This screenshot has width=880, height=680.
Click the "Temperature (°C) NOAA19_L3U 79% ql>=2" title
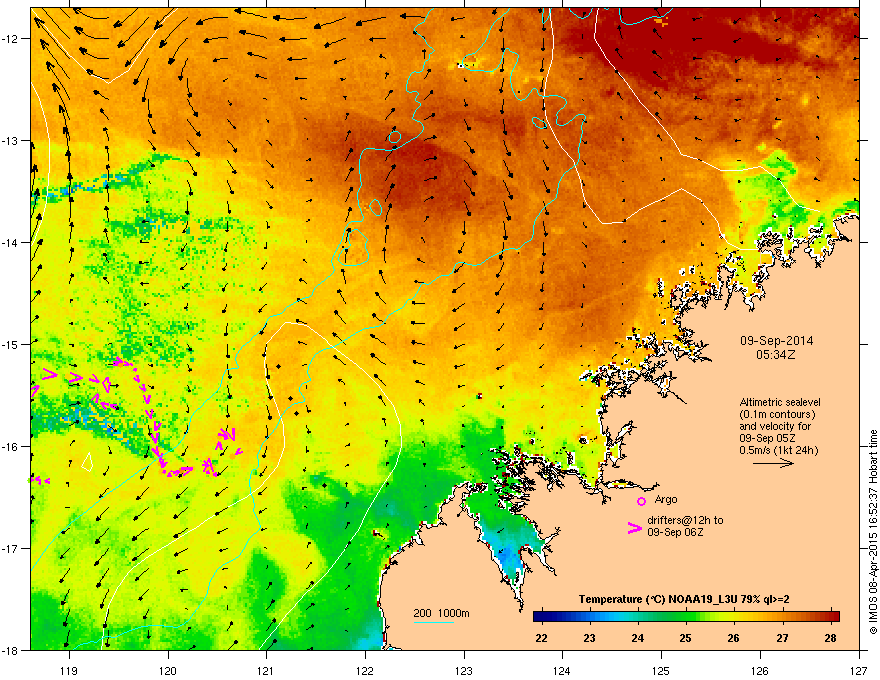coord(684,599)
